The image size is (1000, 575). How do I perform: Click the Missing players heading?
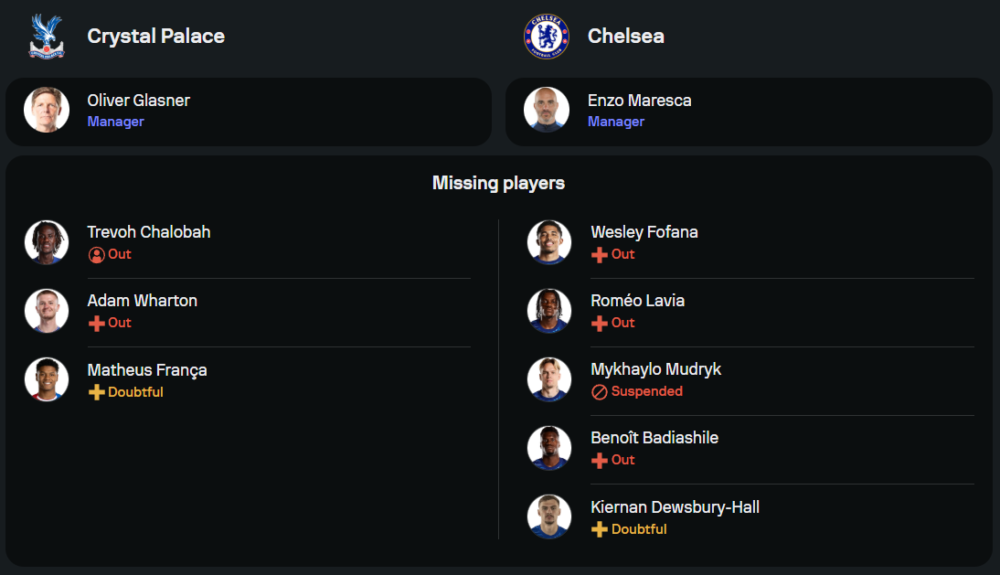point(498,183)
